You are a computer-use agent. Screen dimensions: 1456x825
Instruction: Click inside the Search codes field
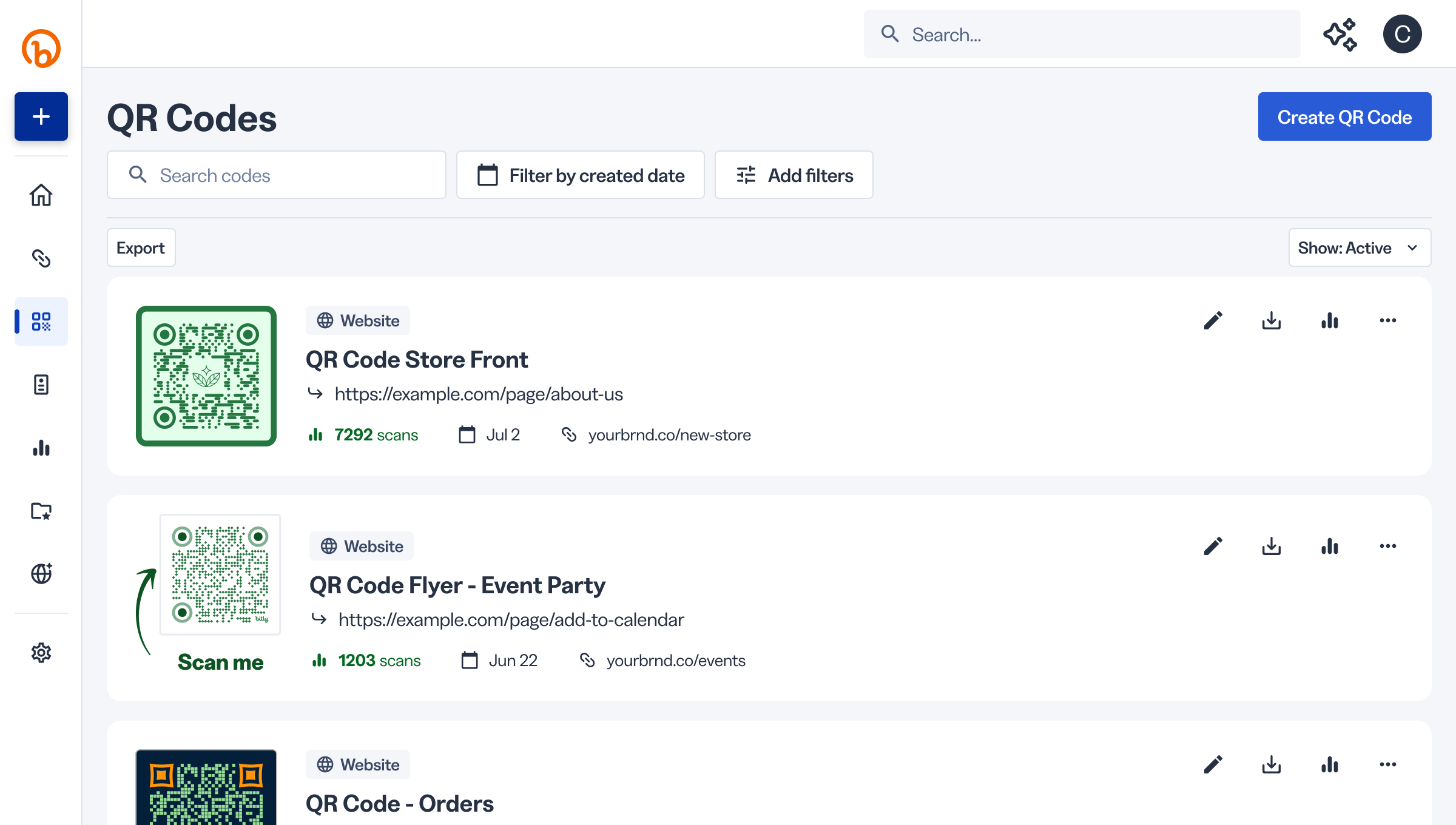tap(277, 175)
